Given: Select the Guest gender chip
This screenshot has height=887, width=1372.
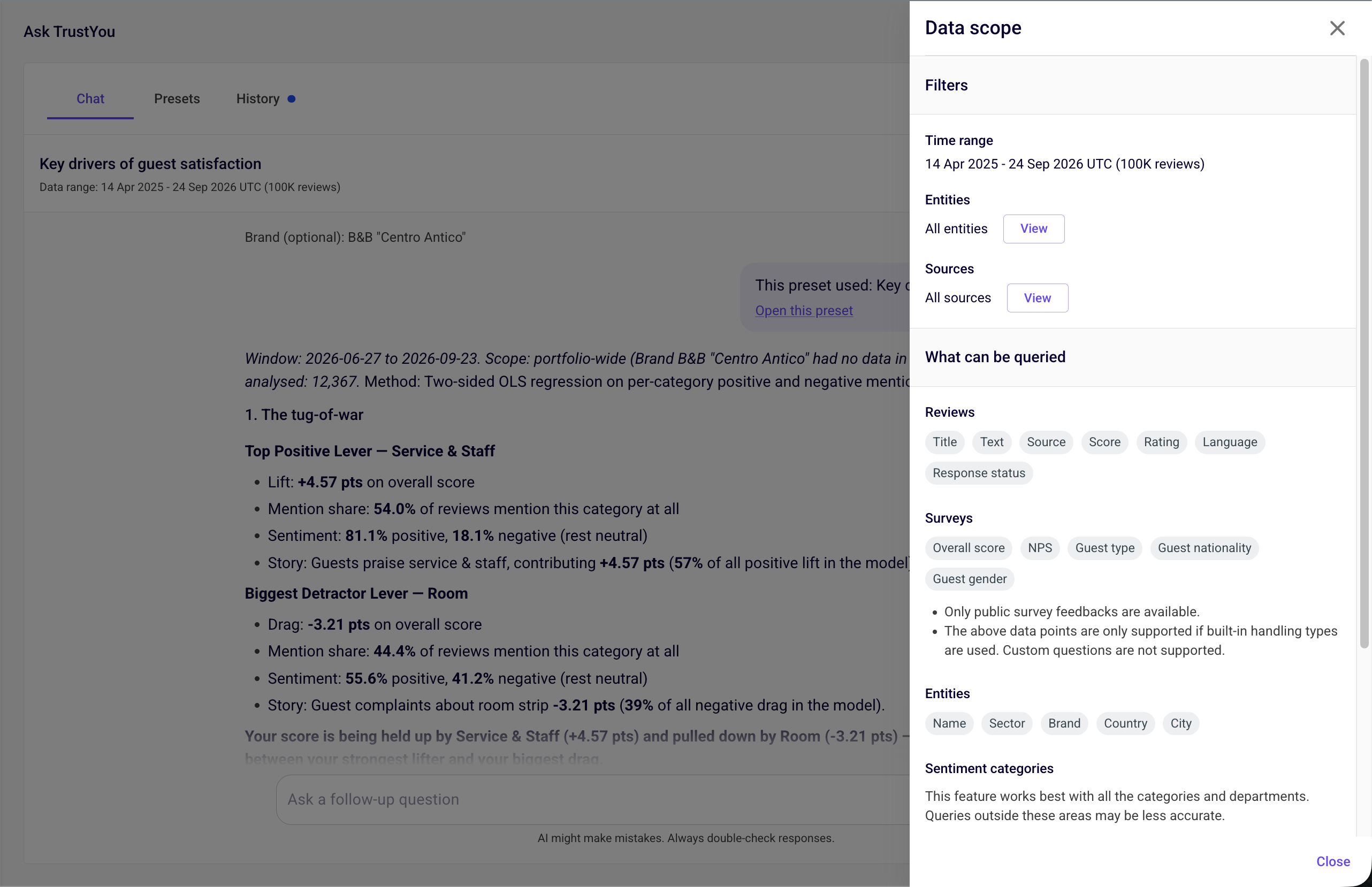Looking at the screenshot, I should click(970, 579).
